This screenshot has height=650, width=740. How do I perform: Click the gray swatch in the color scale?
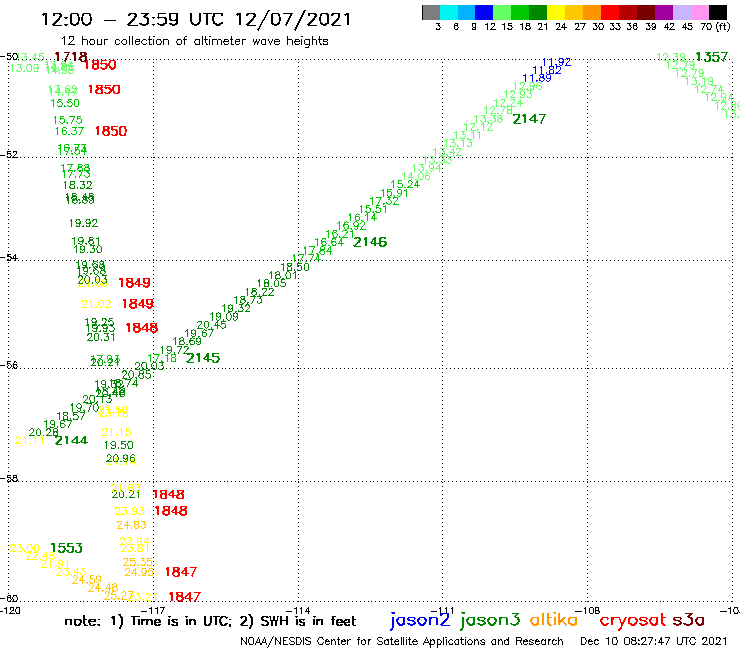pyautogui.click(x=431, y=12)
